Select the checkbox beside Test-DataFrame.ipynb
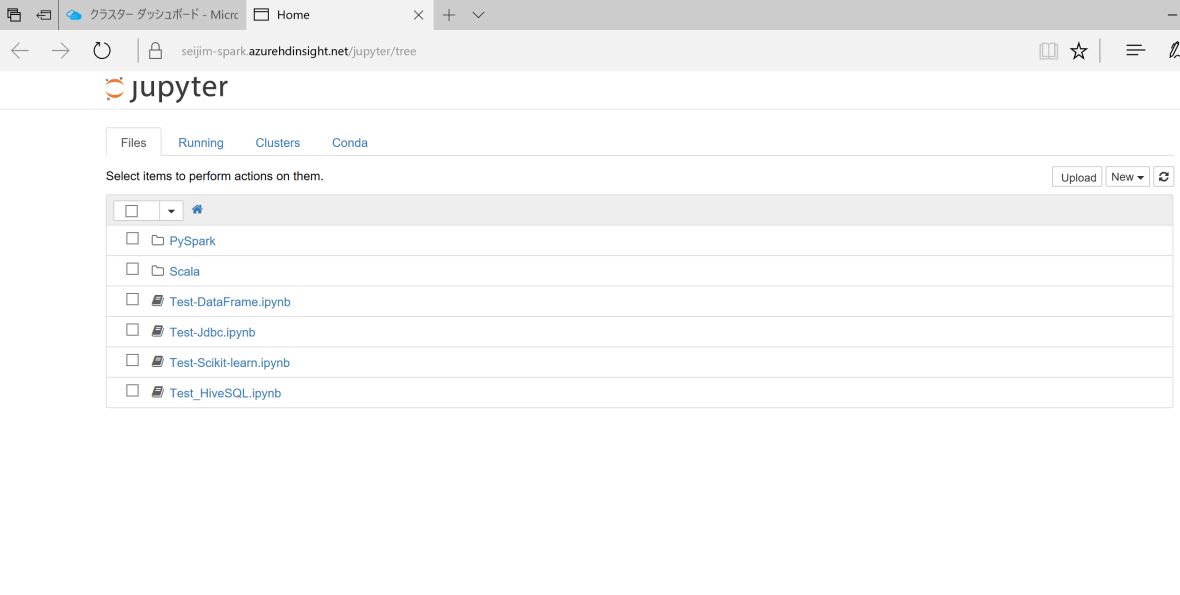 [x=132, y=298]
